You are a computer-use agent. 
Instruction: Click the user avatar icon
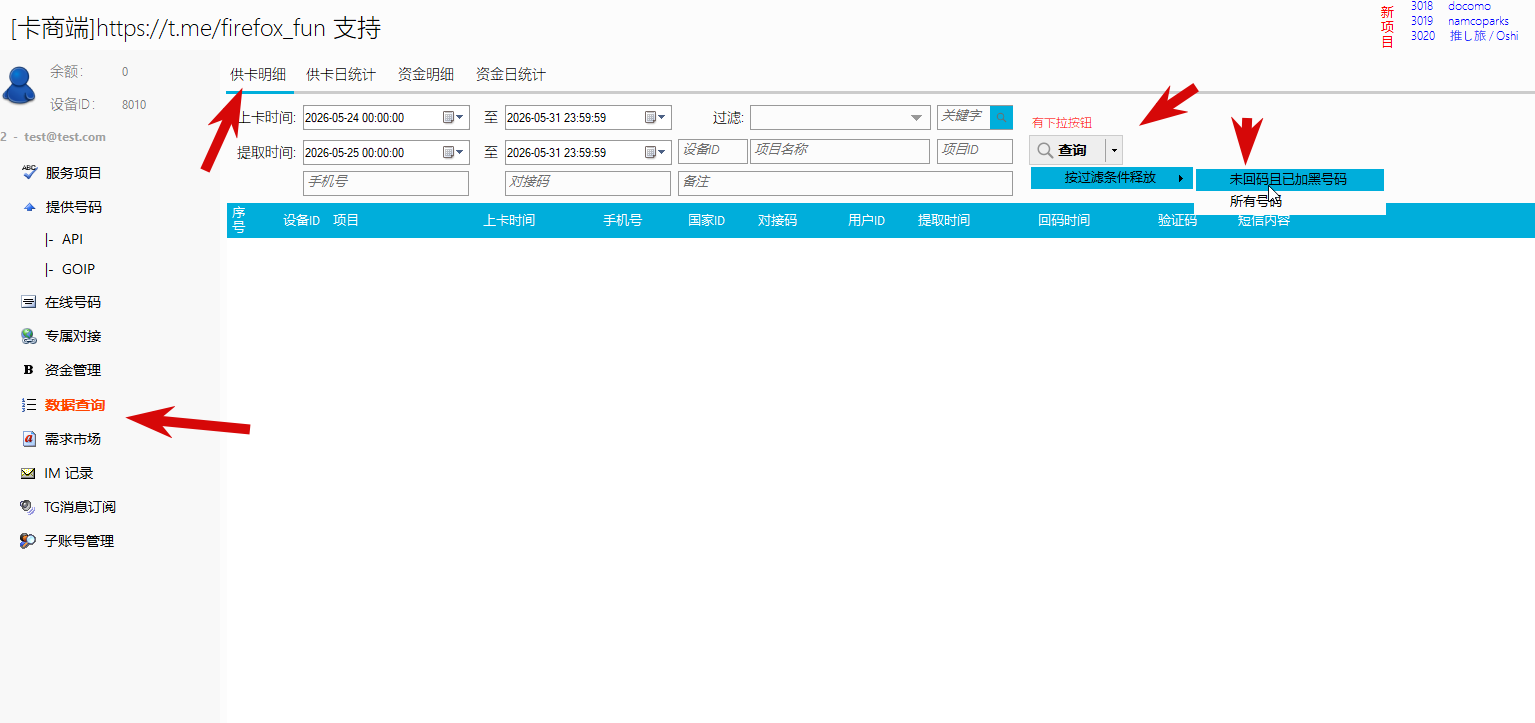click(x=20, y=85)
